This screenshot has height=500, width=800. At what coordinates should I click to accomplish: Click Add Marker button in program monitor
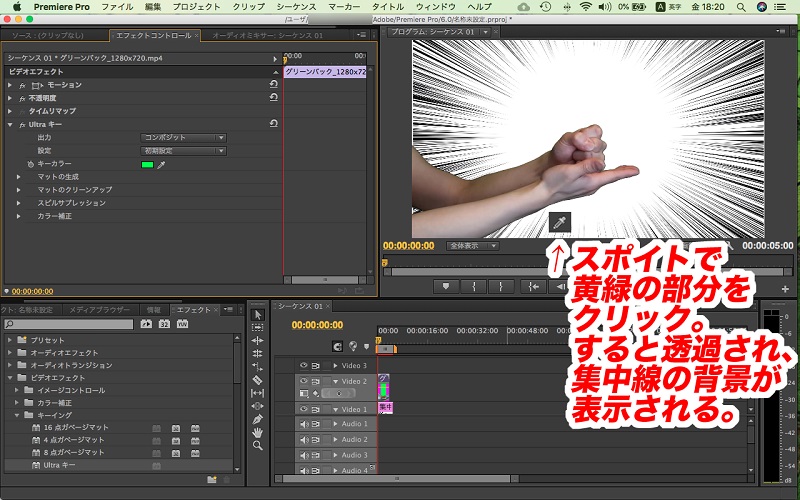pos(445,287)
